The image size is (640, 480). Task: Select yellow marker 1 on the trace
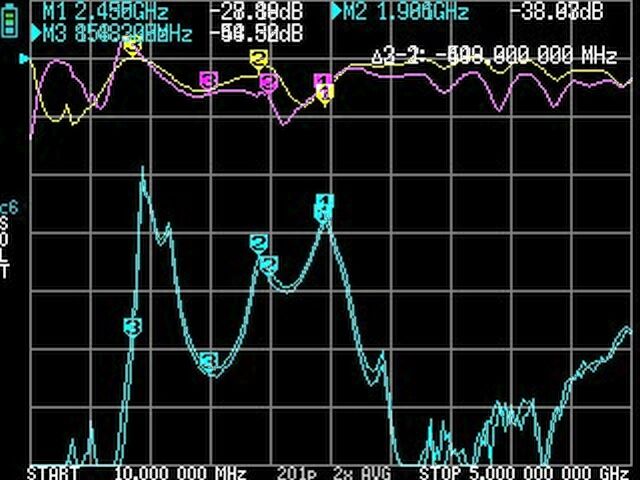point(325,94)
